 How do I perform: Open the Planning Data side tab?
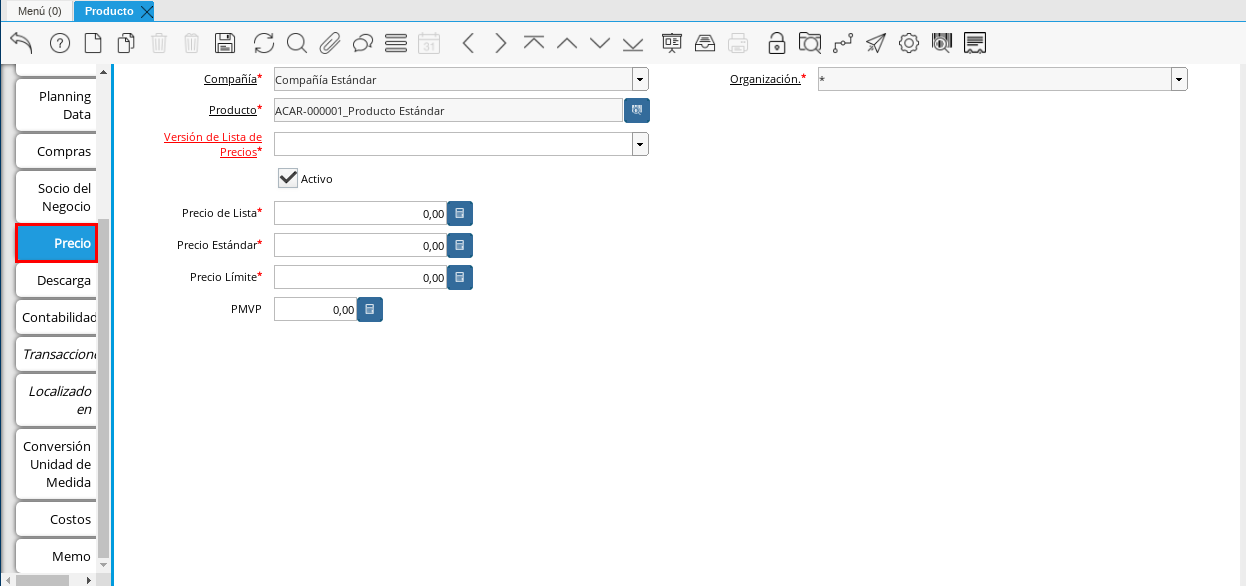58,105
